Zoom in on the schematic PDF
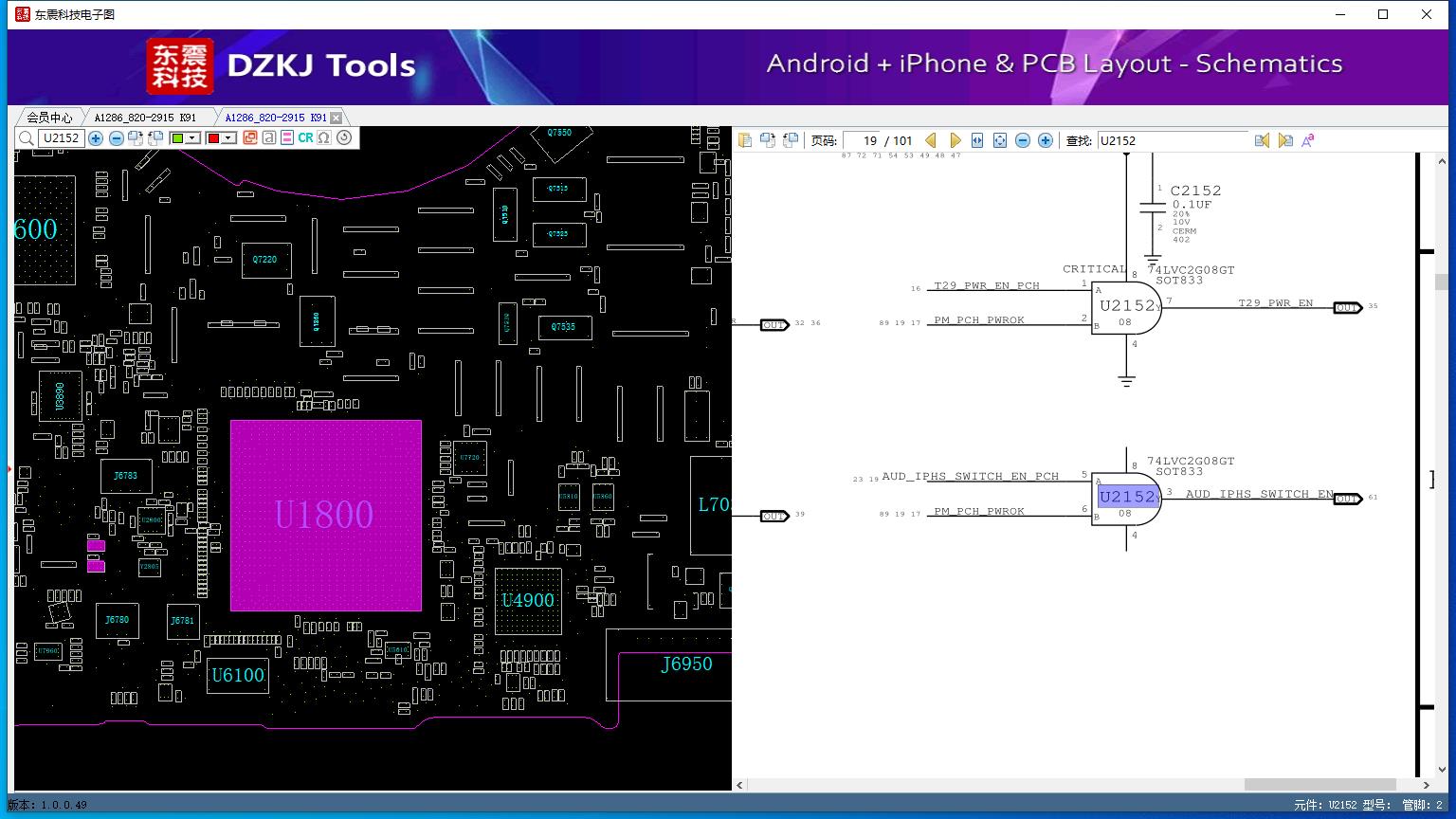 pos(1045,140)
